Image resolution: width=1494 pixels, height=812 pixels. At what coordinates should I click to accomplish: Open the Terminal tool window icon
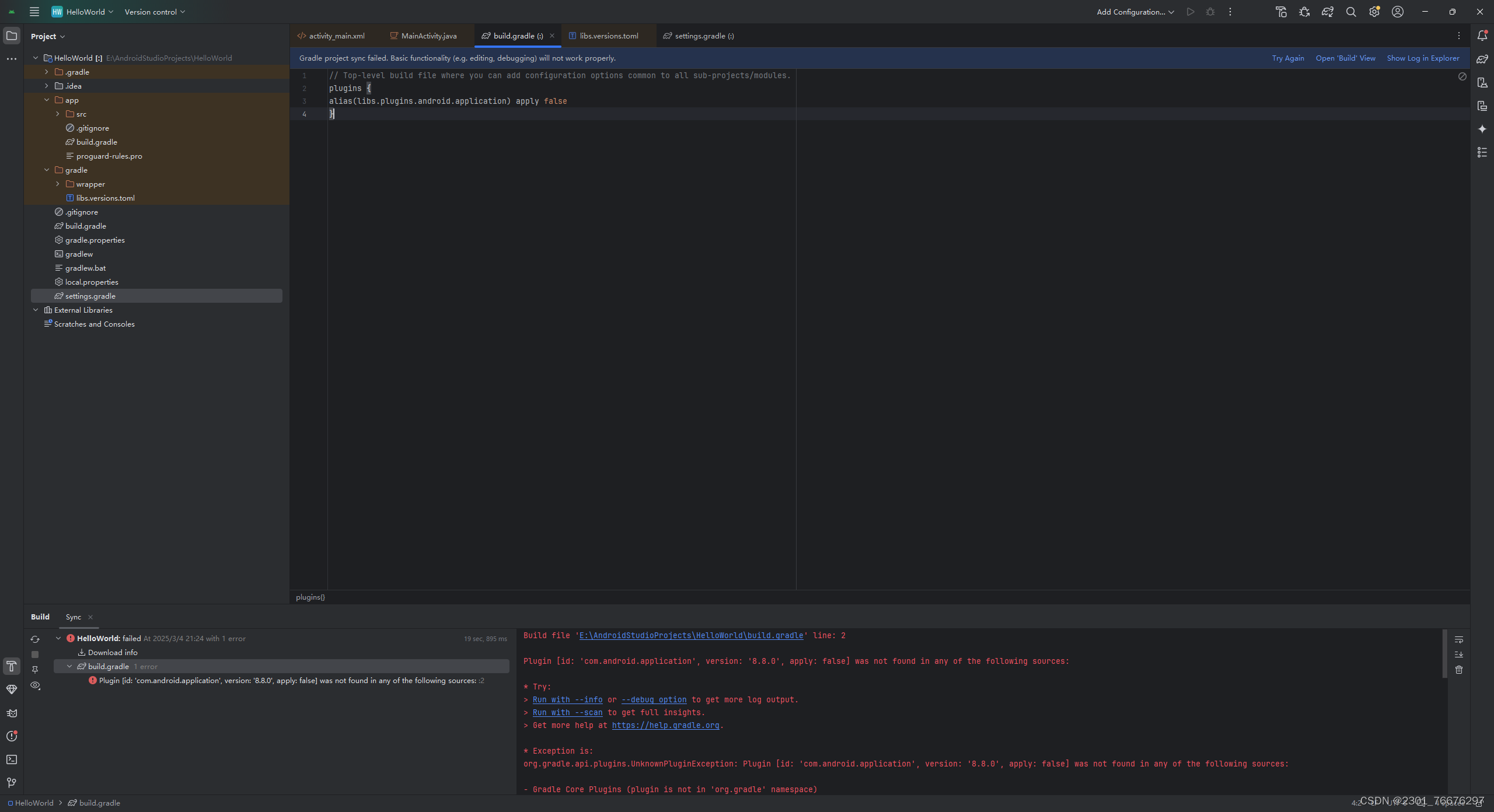(x=12, y=759)
